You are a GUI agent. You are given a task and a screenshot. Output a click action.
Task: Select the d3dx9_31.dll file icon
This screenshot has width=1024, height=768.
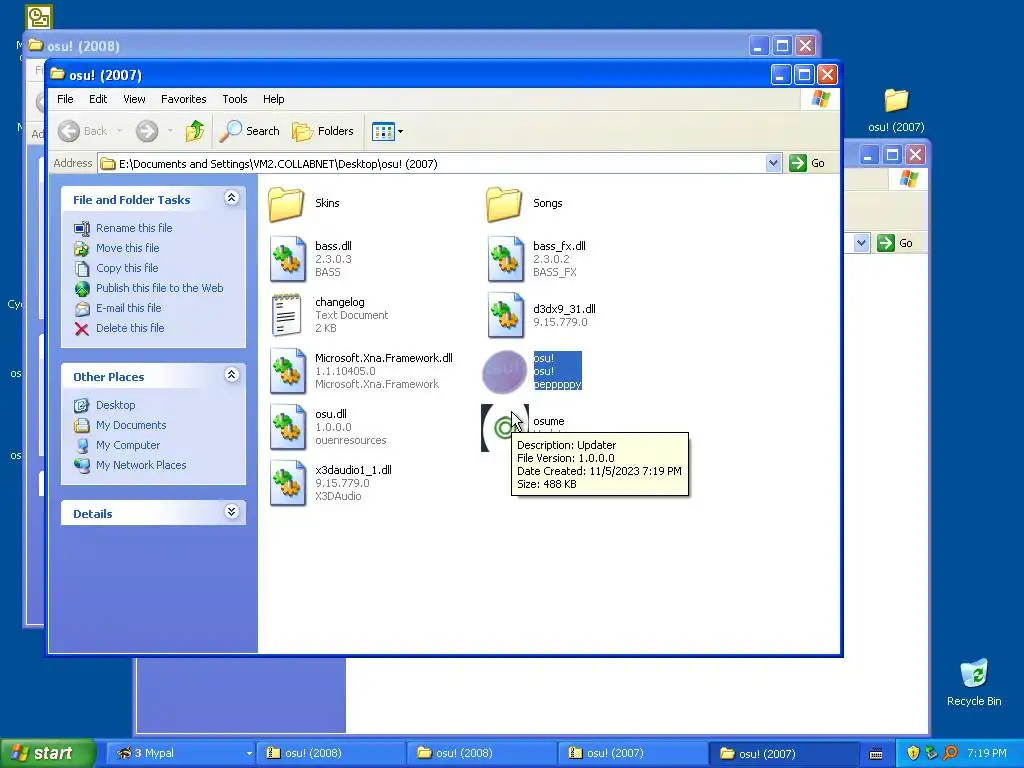[505, 315]
